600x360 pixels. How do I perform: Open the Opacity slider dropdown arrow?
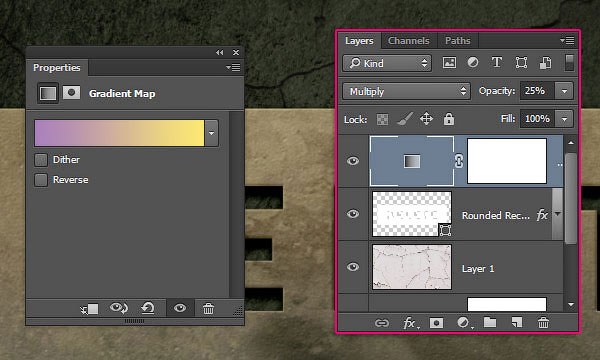564,91
